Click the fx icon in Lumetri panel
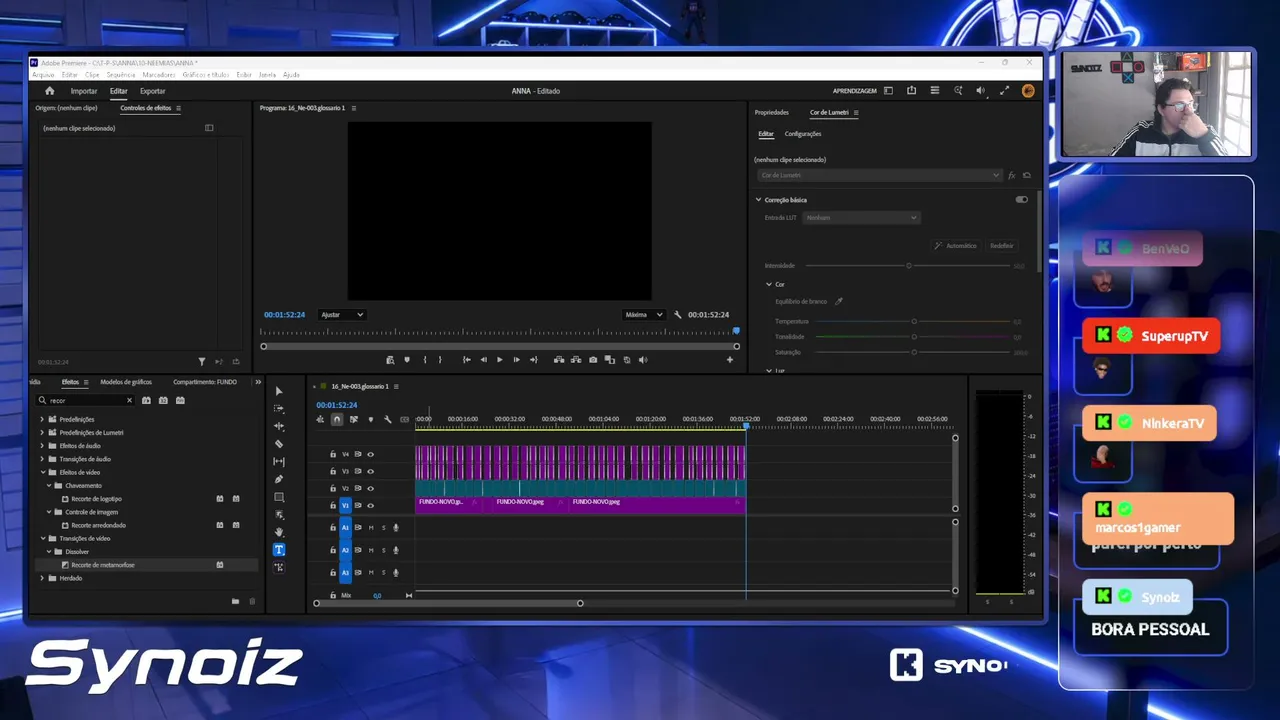Screen dimensions: 1280x720 coord(1012,175)
